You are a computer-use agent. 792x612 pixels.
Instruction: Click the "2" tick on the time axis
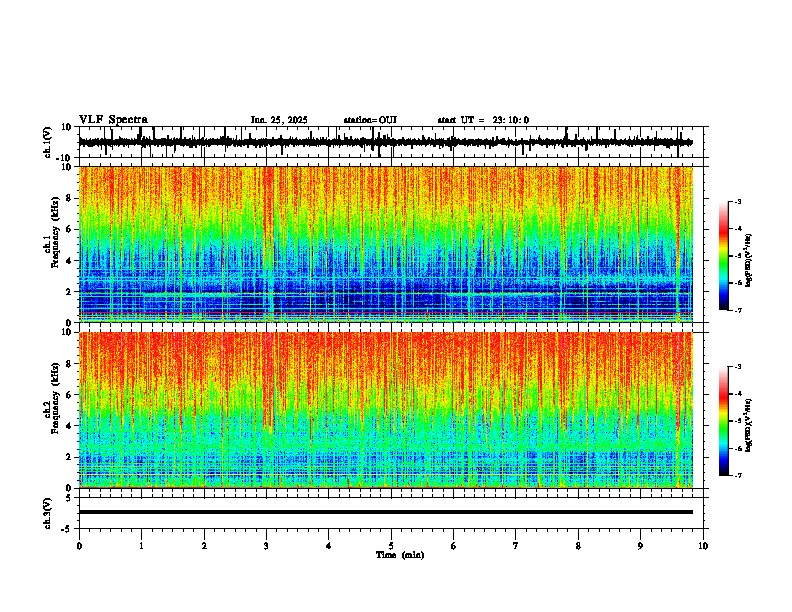coord(204,546)
